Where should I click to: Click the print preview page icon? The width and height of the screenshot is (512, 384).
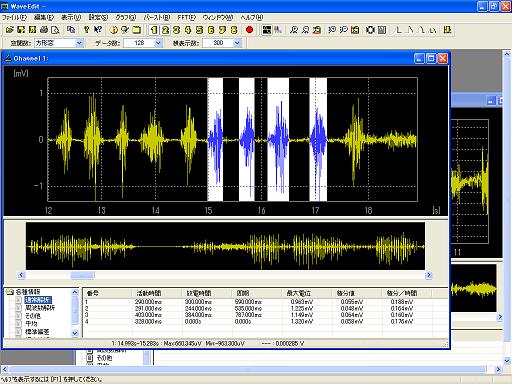point(55,30)
